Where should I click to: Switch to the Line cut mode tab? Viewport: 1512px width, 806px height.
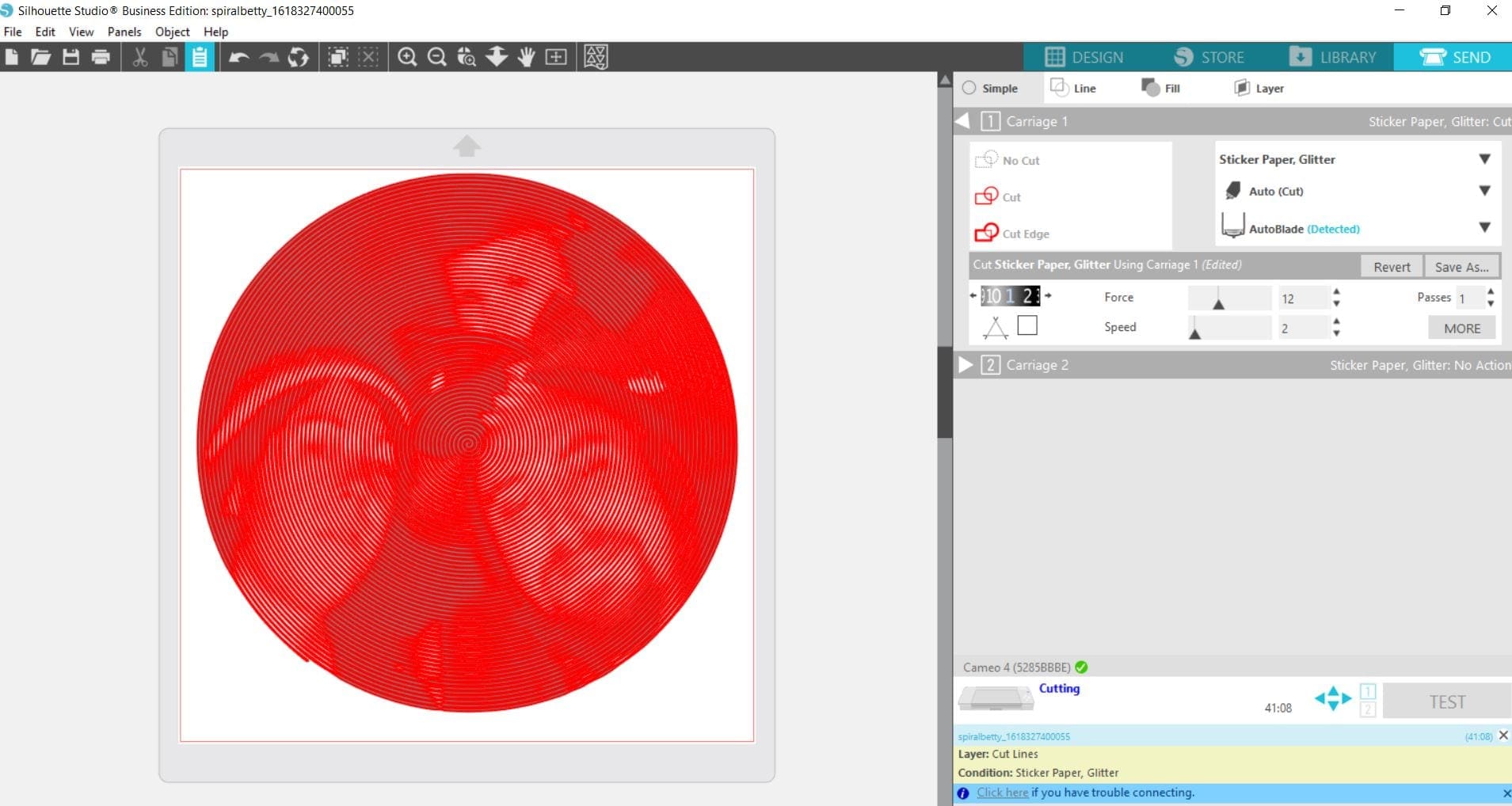coord(1073,88)
